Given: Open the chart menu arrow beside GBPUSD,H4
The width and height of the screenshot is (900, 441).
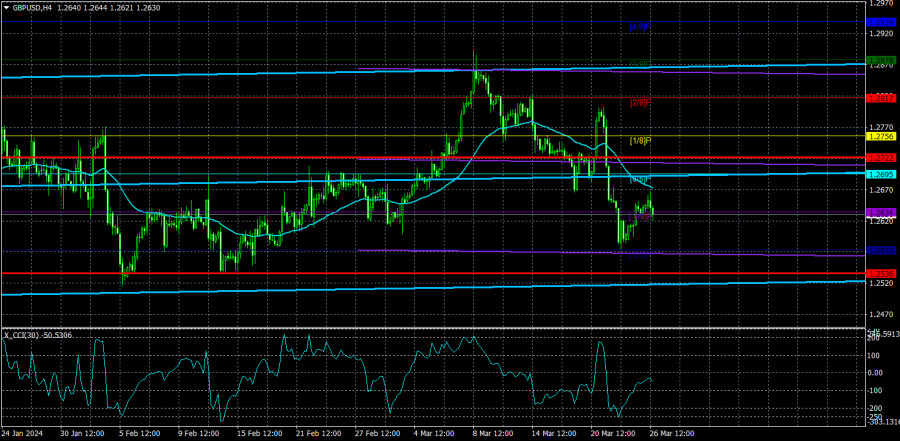Looking at the screenshot, I should 6,8.
